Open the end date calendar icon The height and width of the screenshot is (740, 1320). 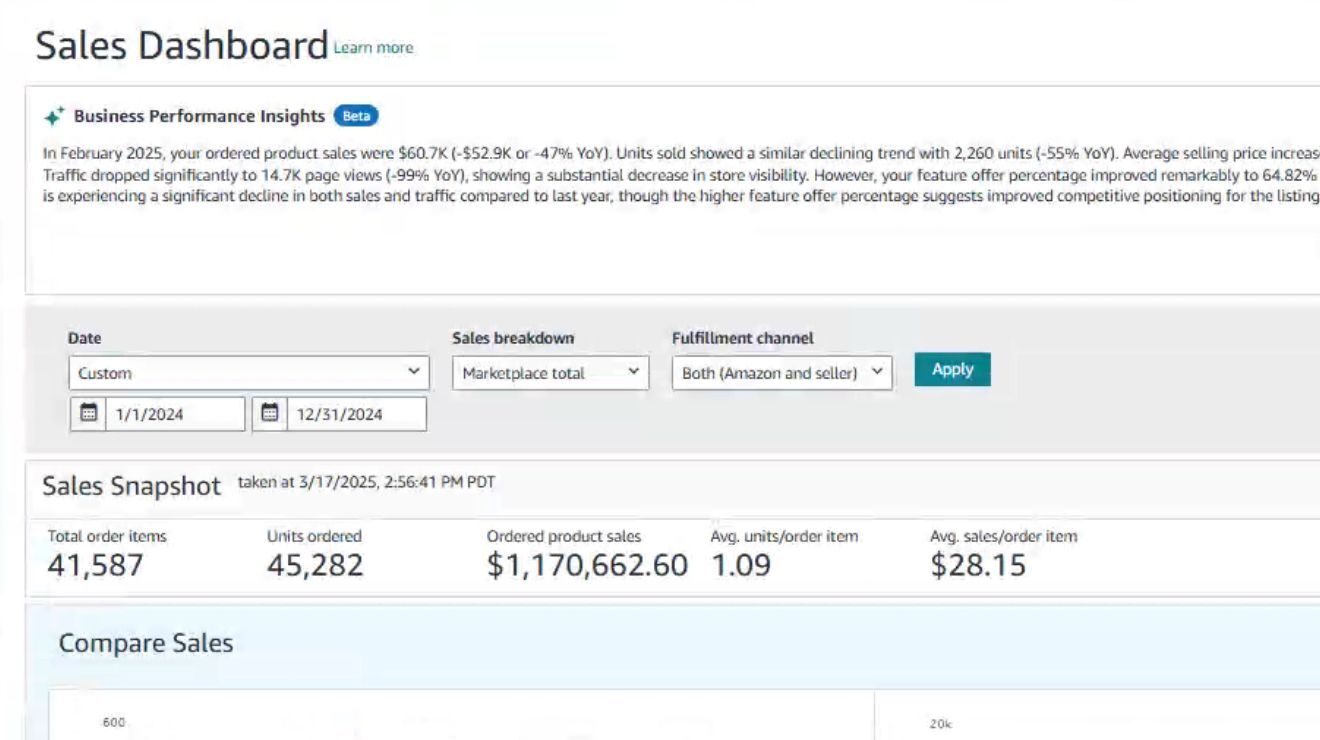point(269,413)
